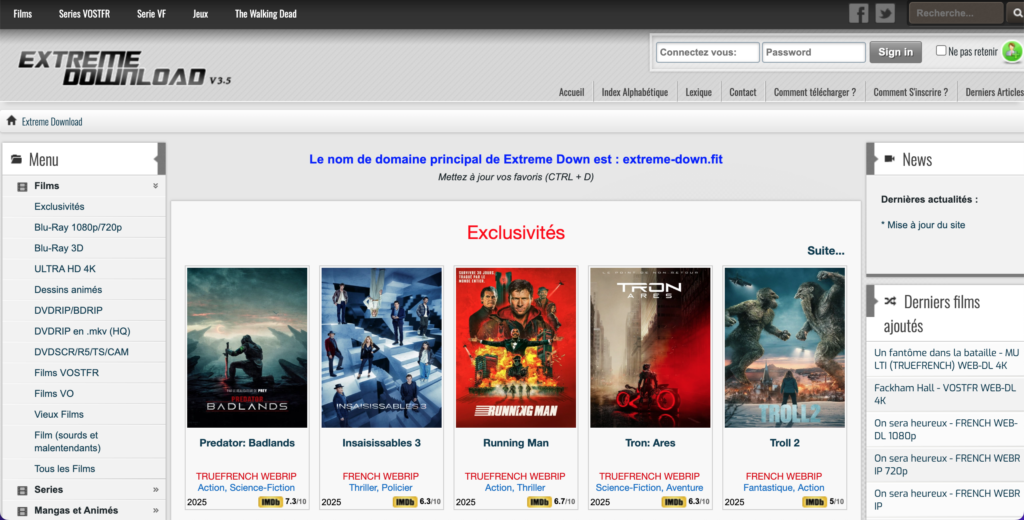The image size is (1024, 520).
Task: Open the Predator: Badlands poster
Action: [247, 348]
